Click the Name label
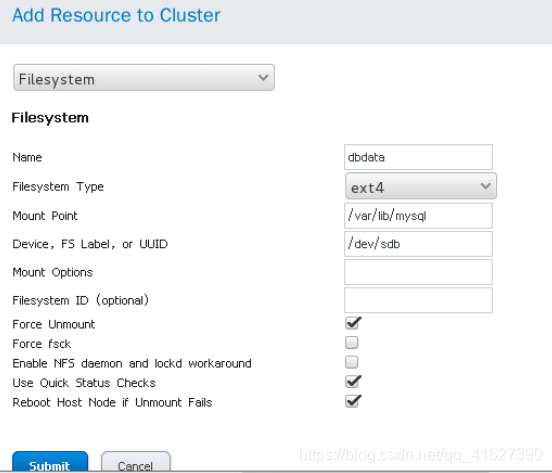 [27, 157]
